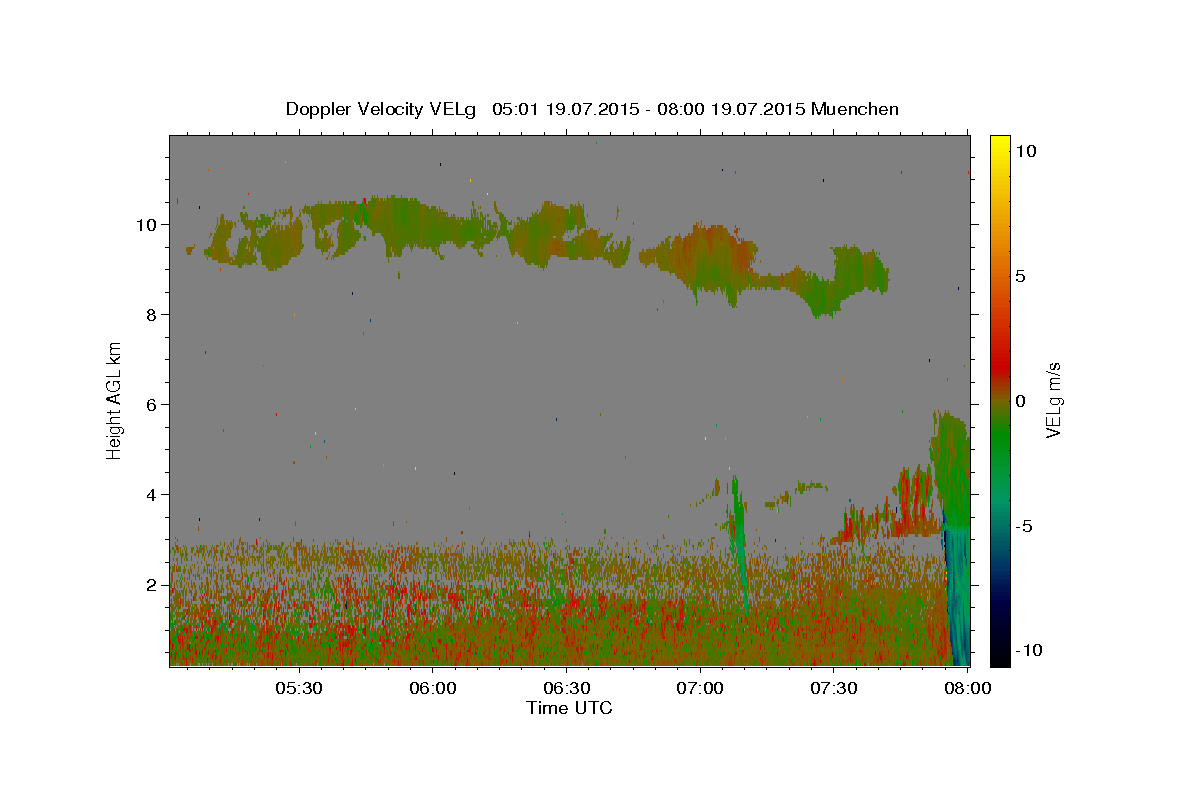Pick the yellow top of the velocity colorbar
1200x800 pixels.
pos(999,143)
